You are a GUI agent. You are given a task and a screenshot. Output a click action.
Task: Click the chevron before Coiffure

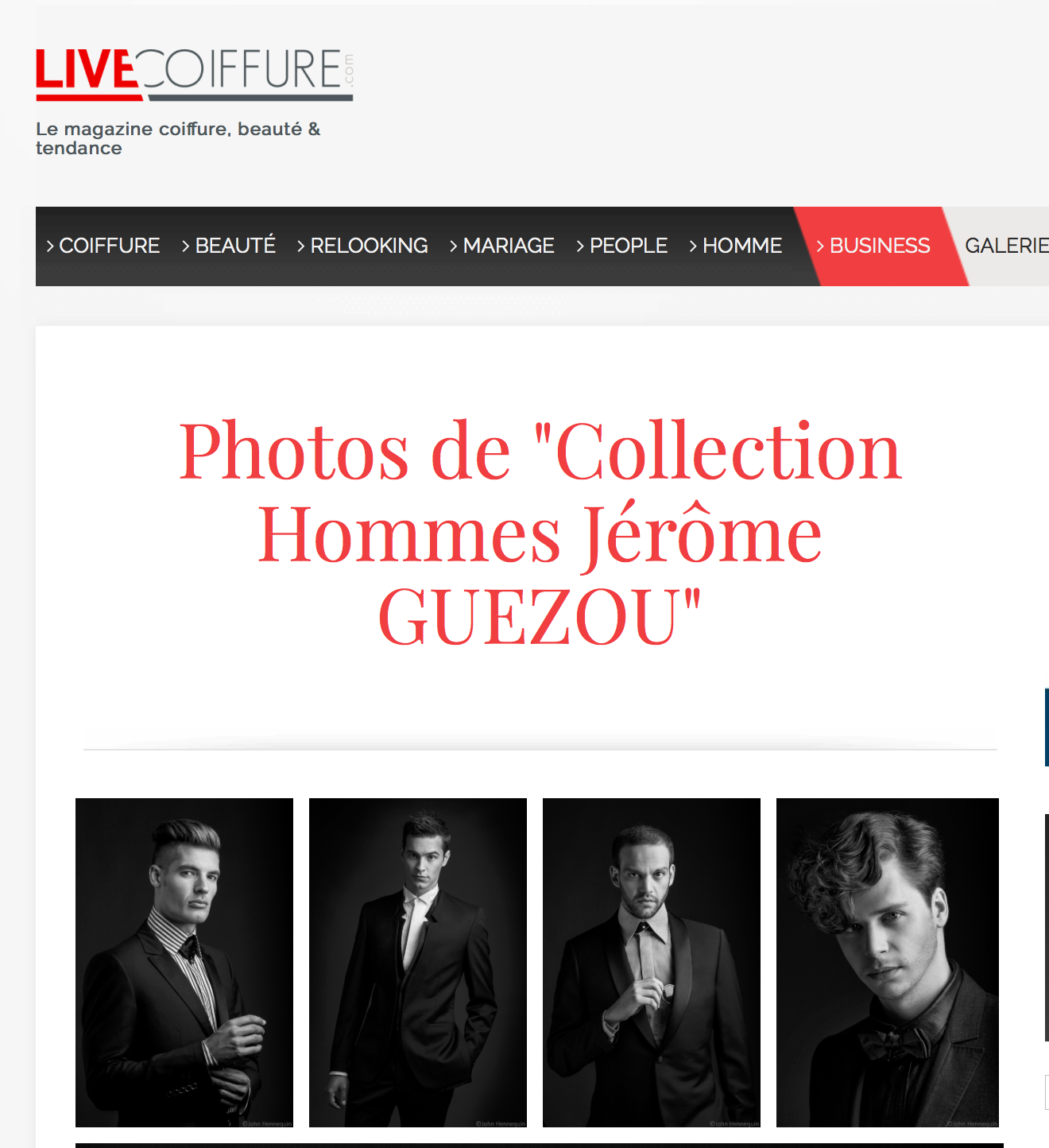50,246
